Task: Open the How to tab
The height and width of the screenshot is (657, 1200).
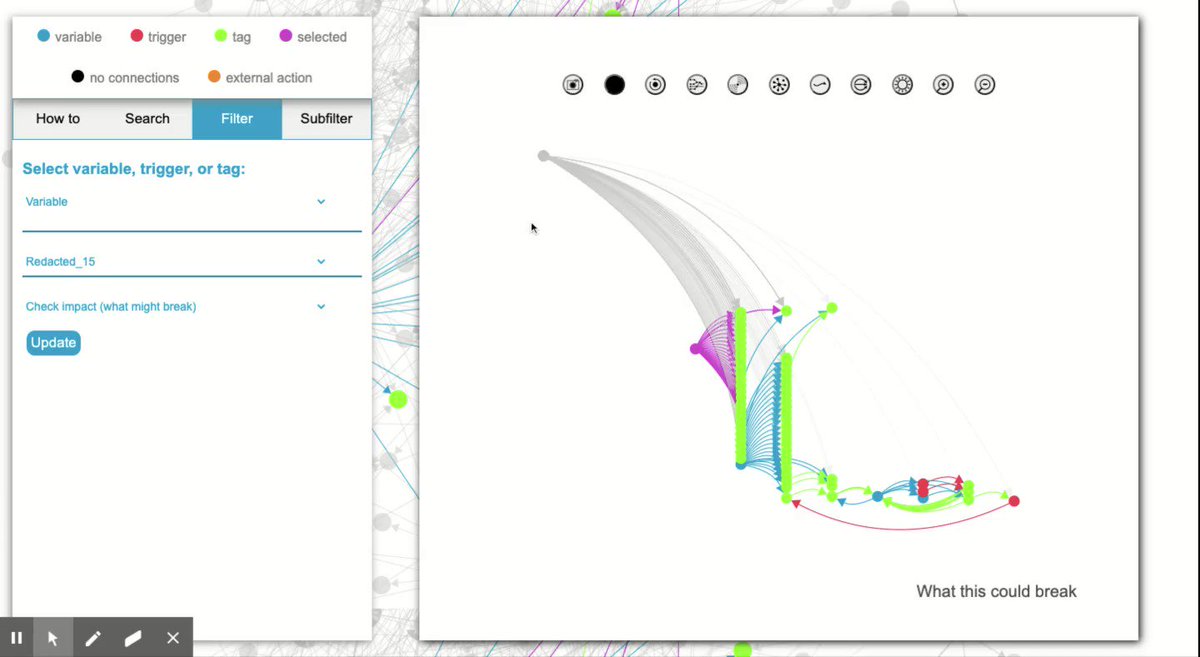Action: click(x=58, y=118)
